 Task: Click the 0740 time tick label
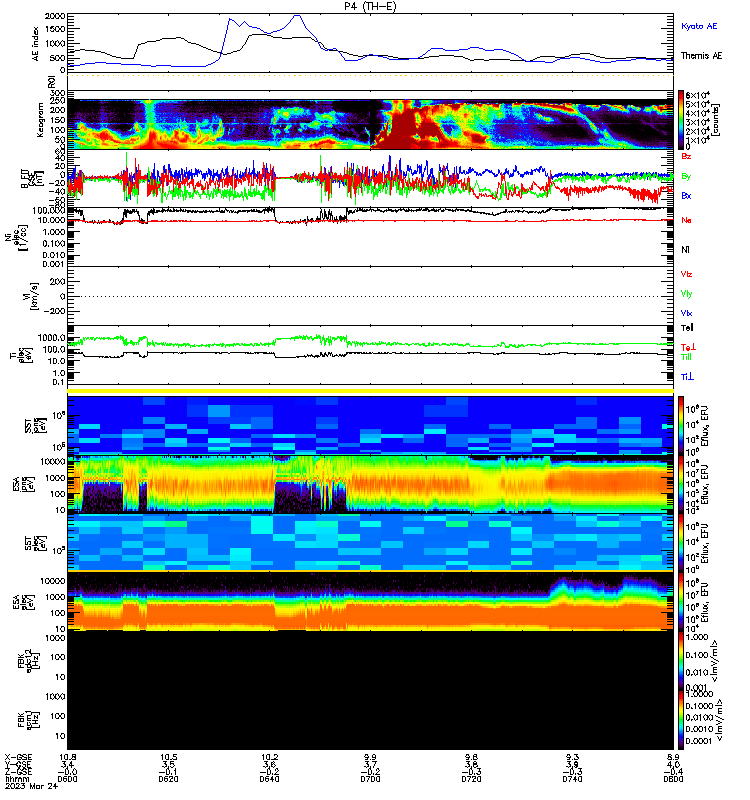point(572,779)
